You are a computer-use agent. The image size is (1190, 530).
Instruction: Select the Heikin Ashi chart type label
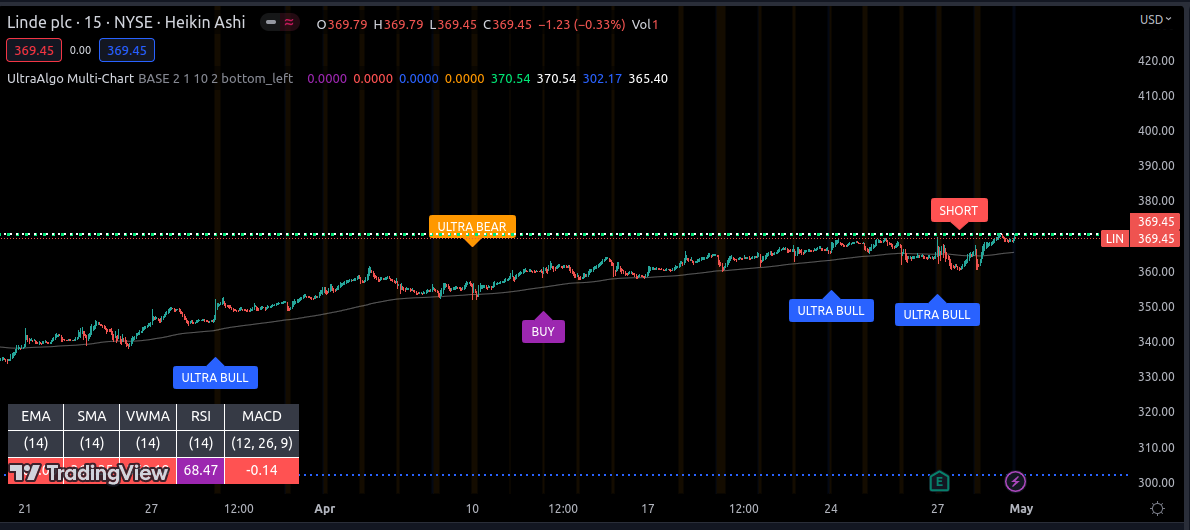[203, 24]
